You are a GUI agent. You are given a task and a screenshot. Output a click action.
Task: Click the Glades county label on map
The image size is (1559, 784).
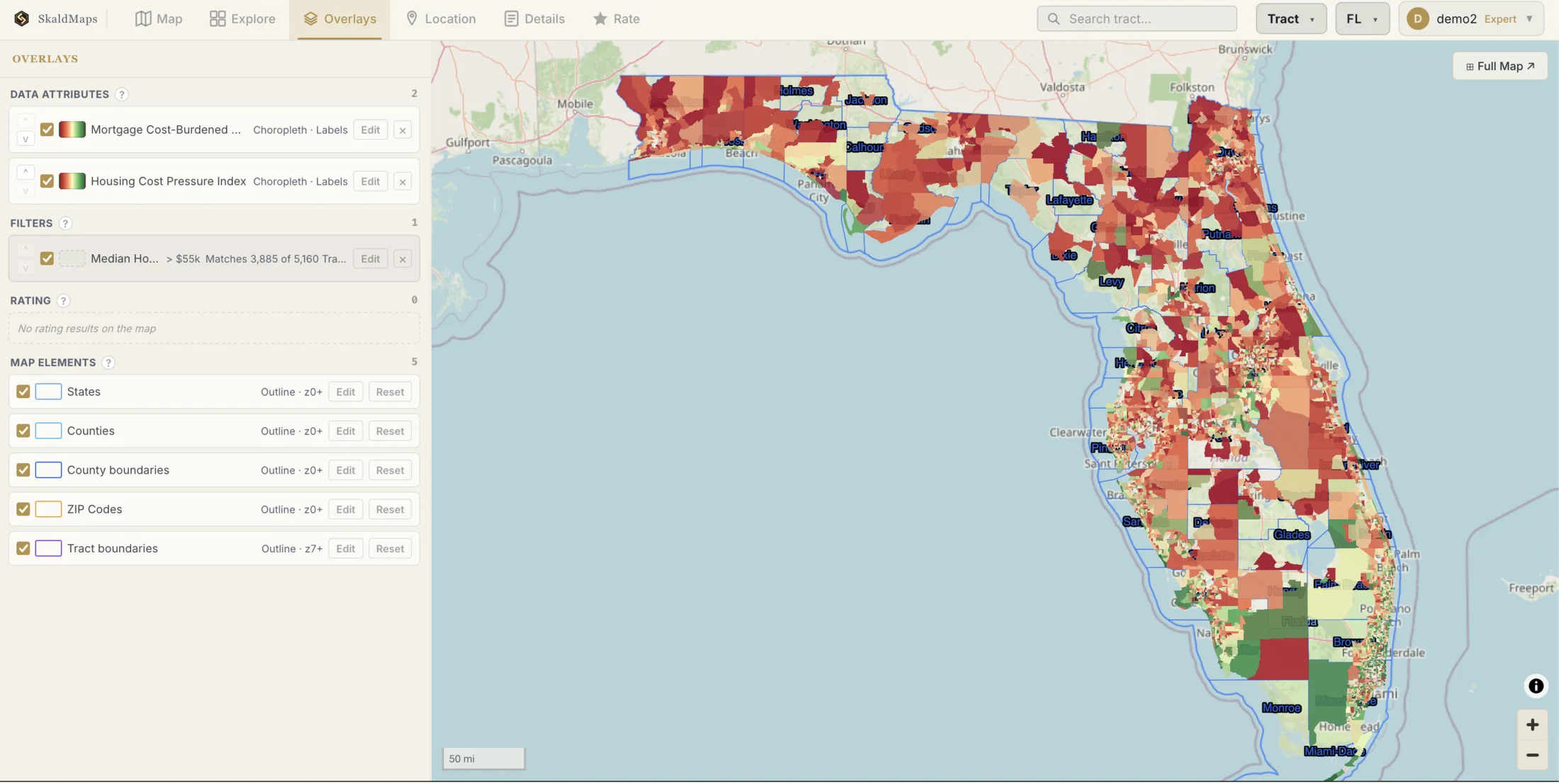(1291, 535)
